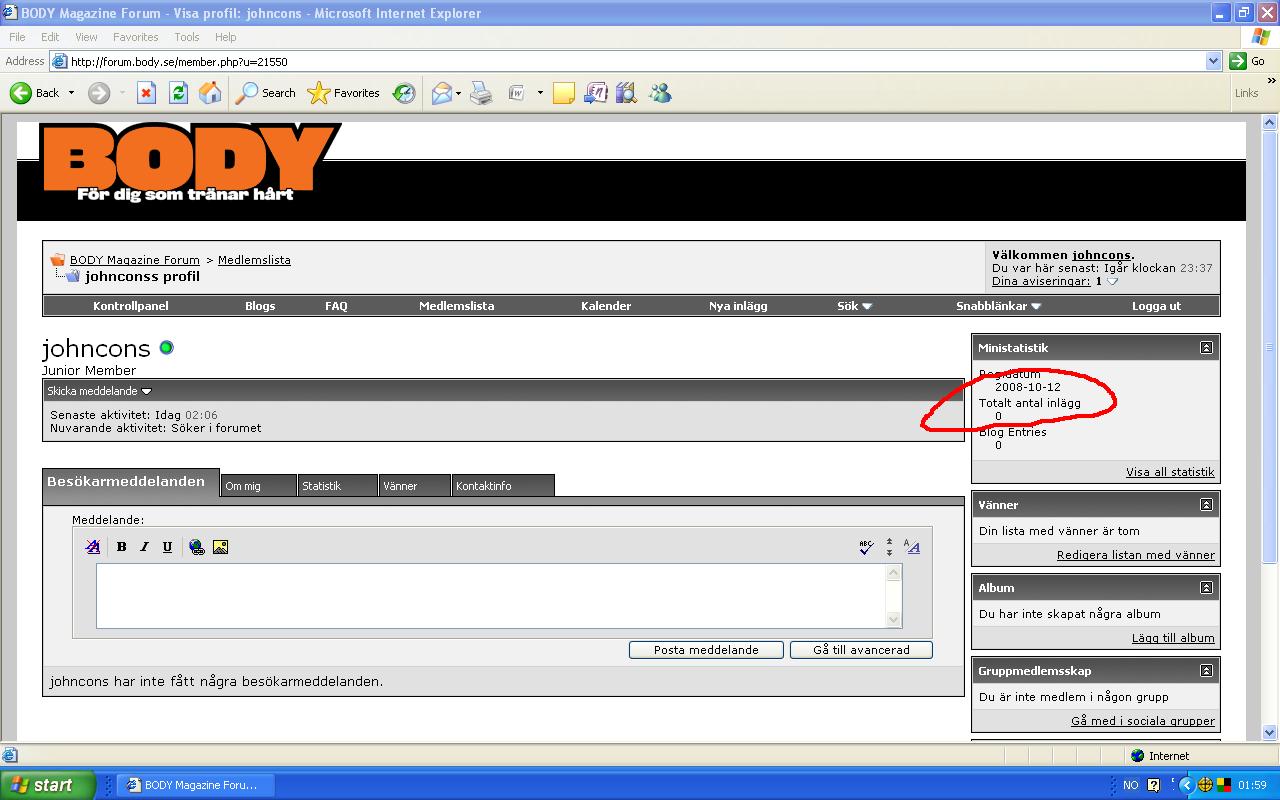Click the insert link globe icon

[x=197, y=547]
